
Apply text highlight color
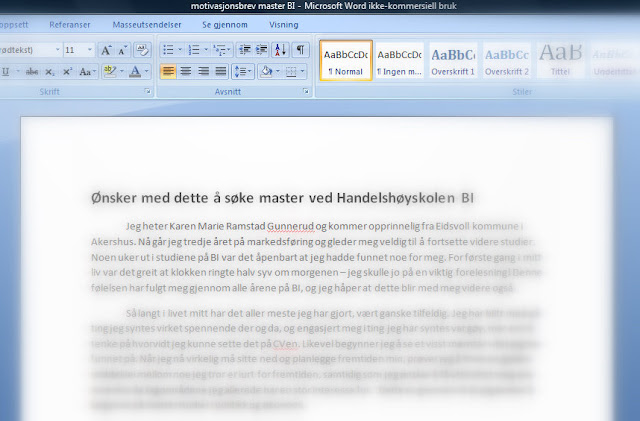pos(109,72)
